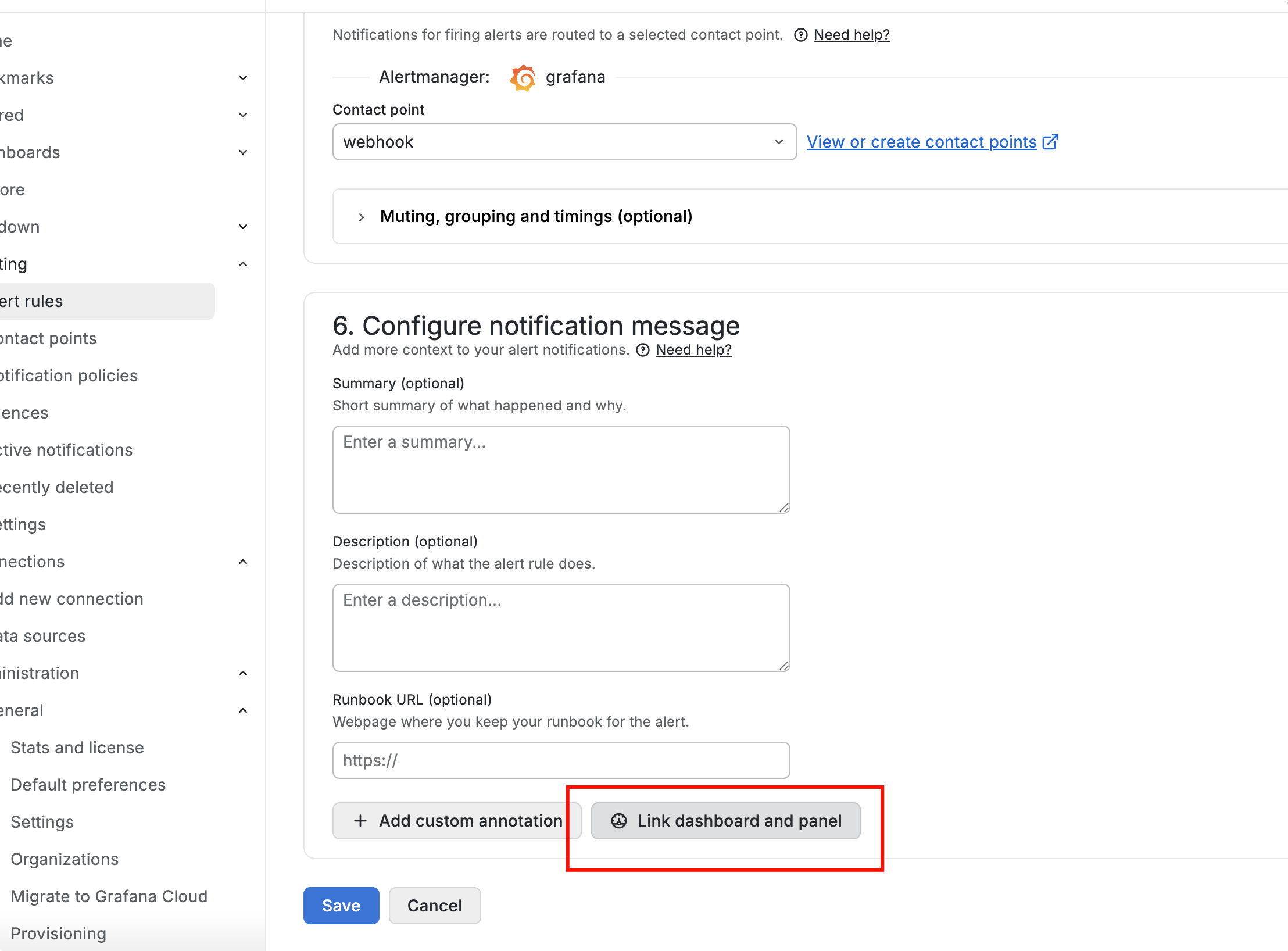Click the help icon near contact point notice
The image size is (1288, 951).
800,35
